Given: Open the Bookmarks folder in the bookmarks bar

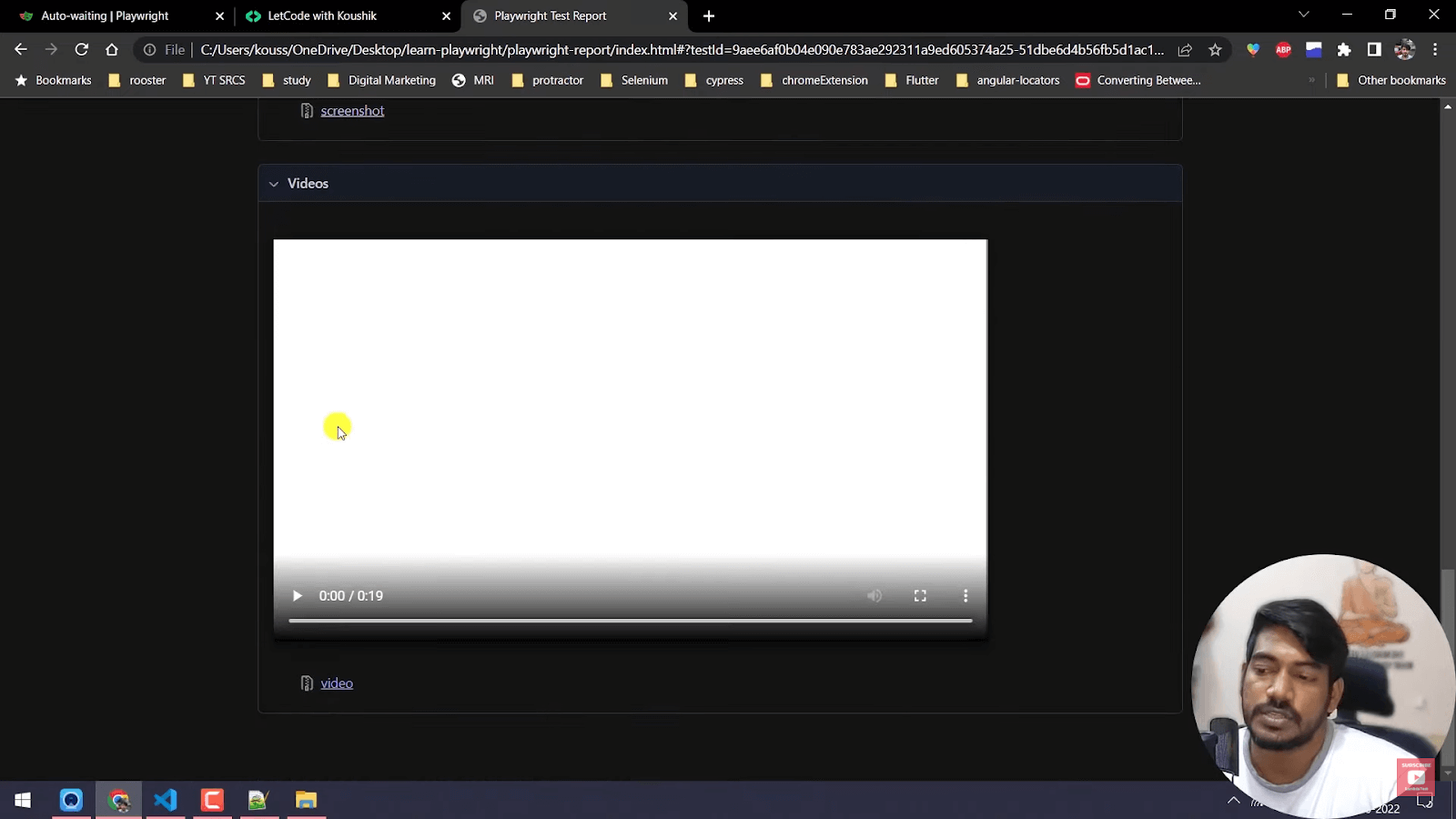Looking at the screenshot, I should 54,80.
